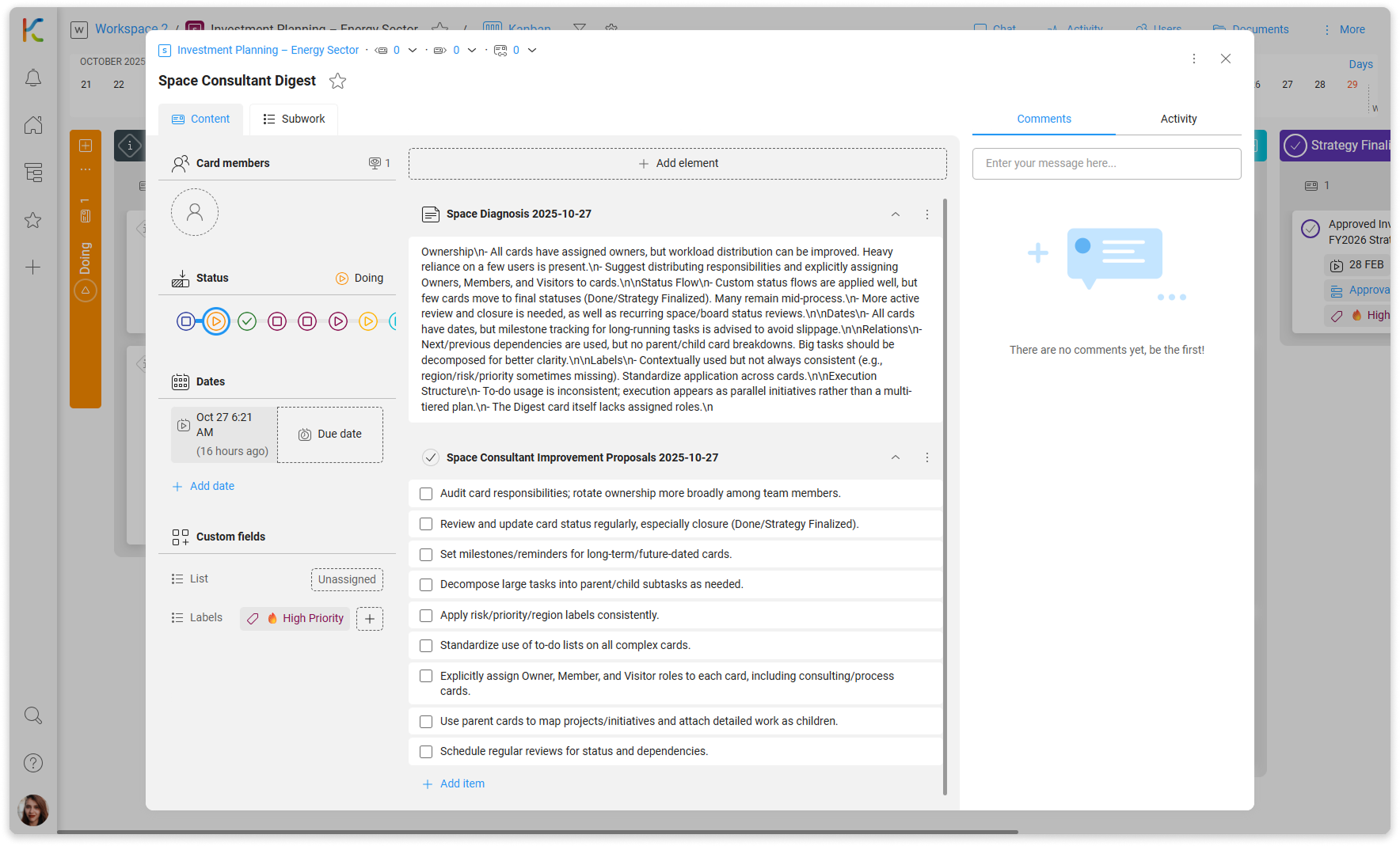Click the help question mark icon
Image resolution: width=1400 pixels, height=846 pixels.
[x=33, y=763]
